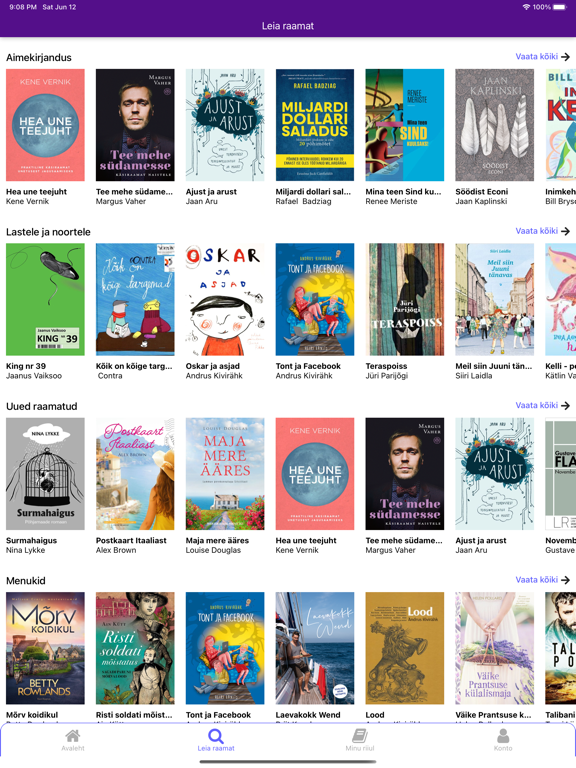Open Tee mehe südamesse cover in Uued raamatud
Screen dimensions: 576x768
click(x=405, y=474)
